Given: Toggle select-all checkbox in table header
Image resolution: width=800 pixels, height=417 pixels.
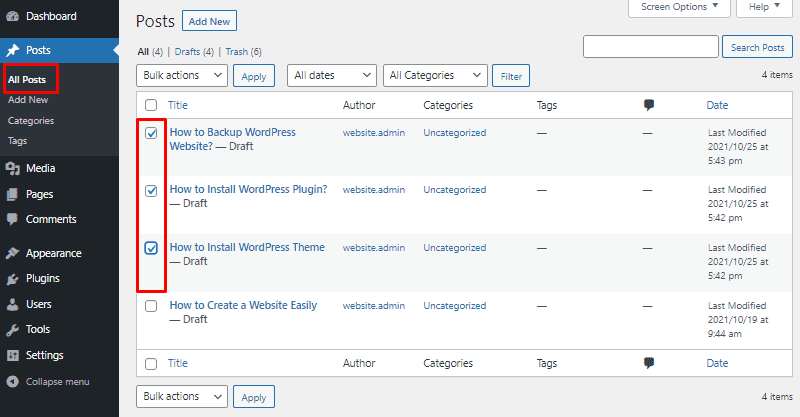Looking at the screenshot, I should pyautogui.click(x=151, y=105).
